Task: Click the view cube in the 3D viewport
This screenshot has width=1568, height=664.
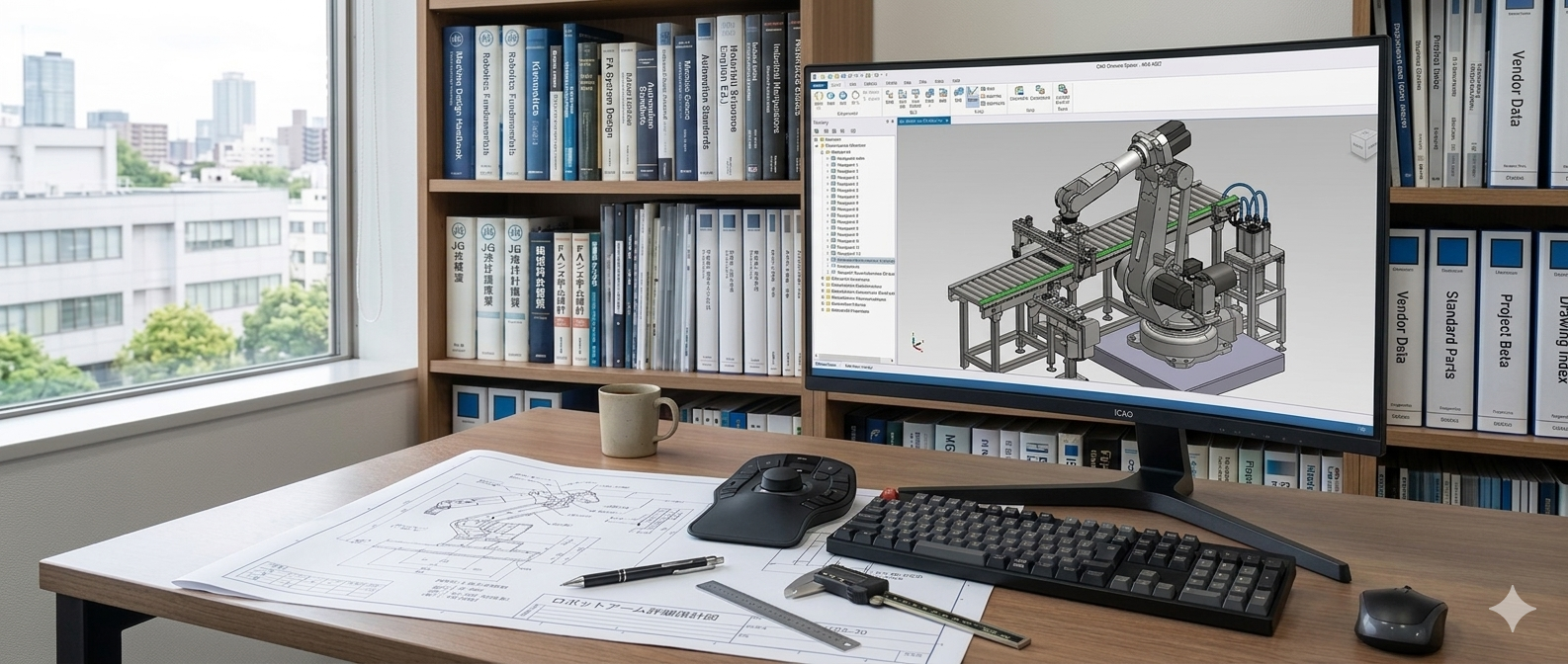Action: pos(1364,144)
